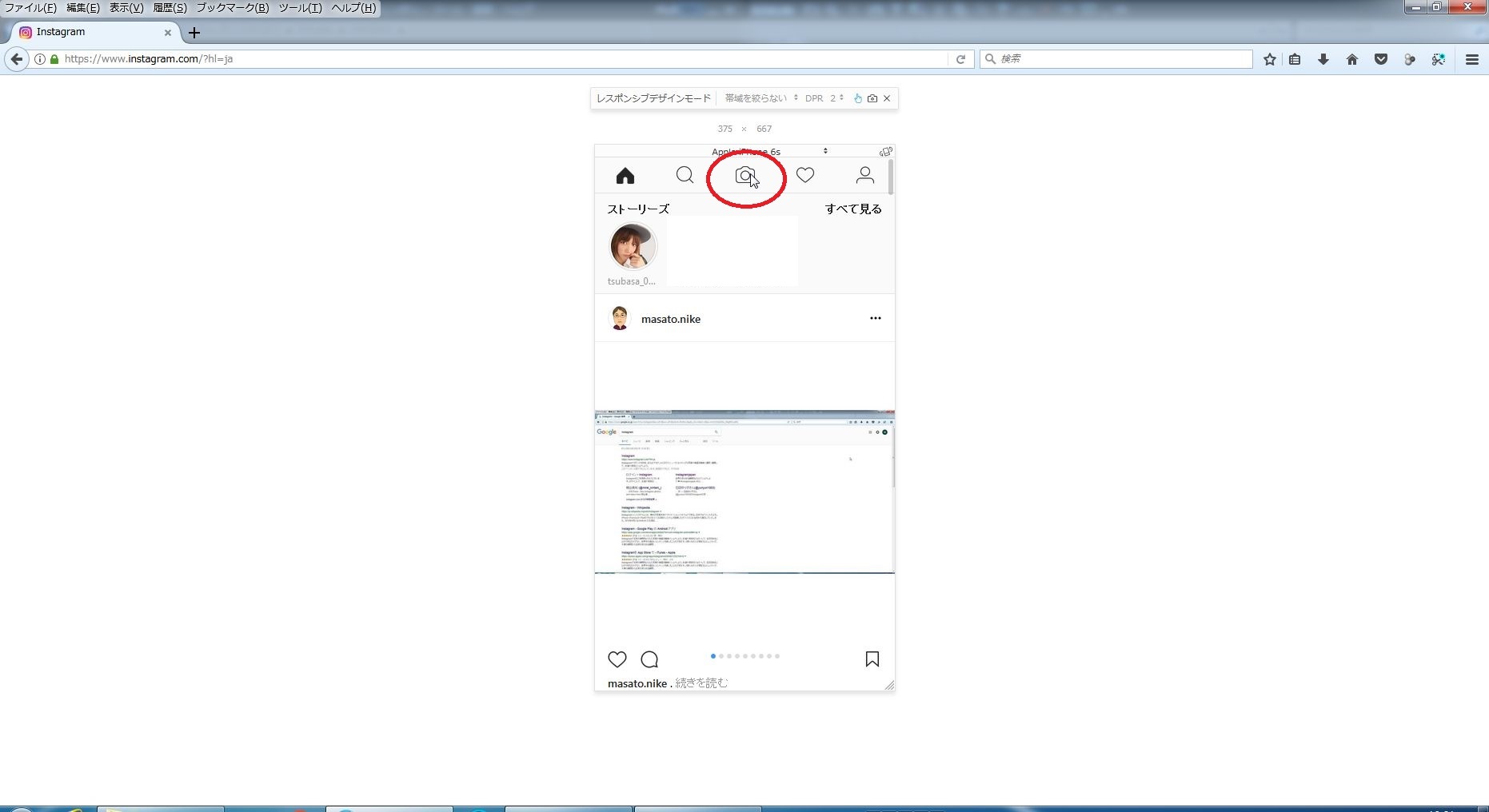Open the Instagram home feed icon
The height and width of the screenshot is (812, 1489).
[625, 175]
